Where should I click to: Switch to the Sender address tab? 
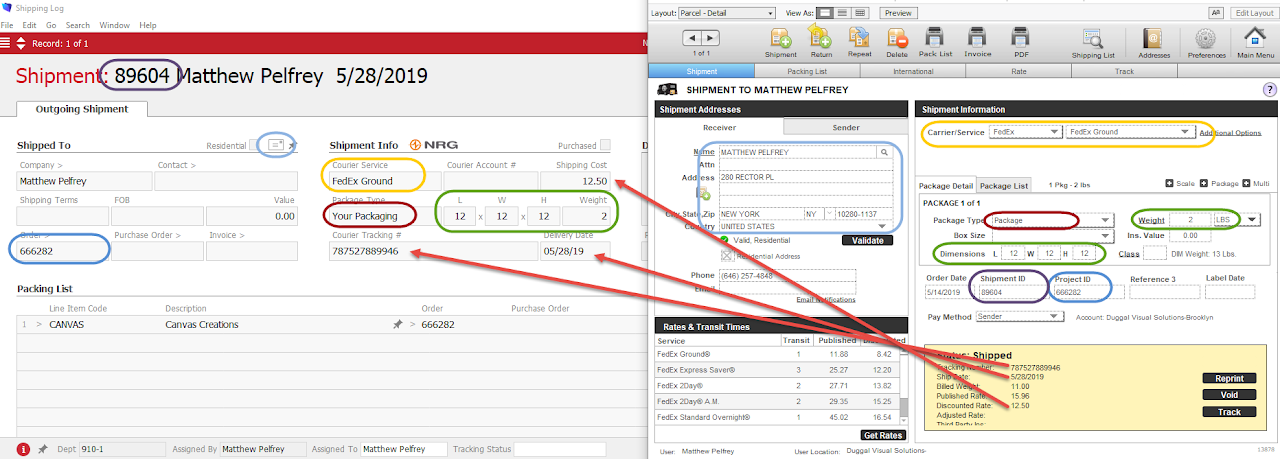pos(845,127)
